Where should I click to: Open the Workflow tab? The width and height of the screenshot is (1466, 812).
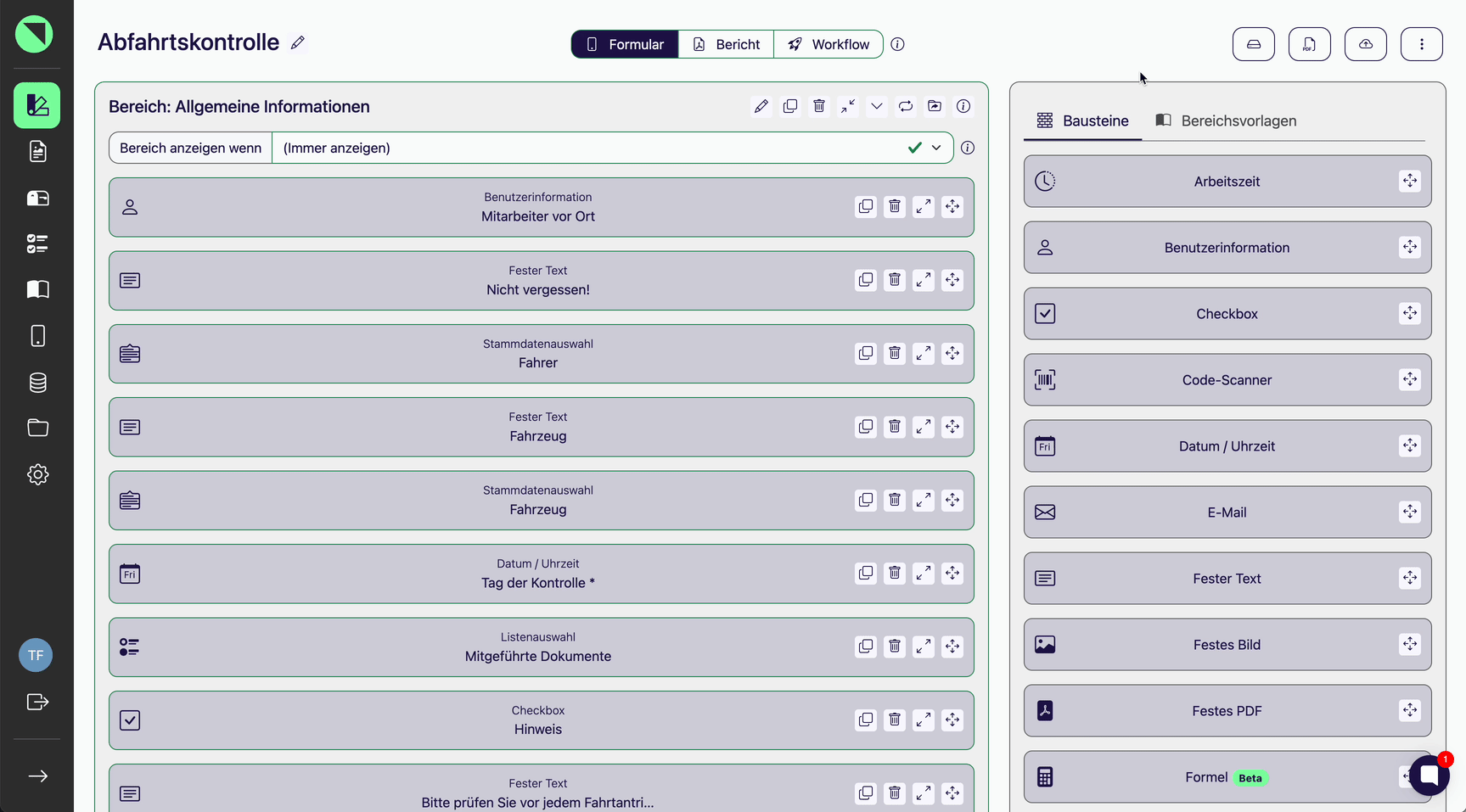point(828,44)
